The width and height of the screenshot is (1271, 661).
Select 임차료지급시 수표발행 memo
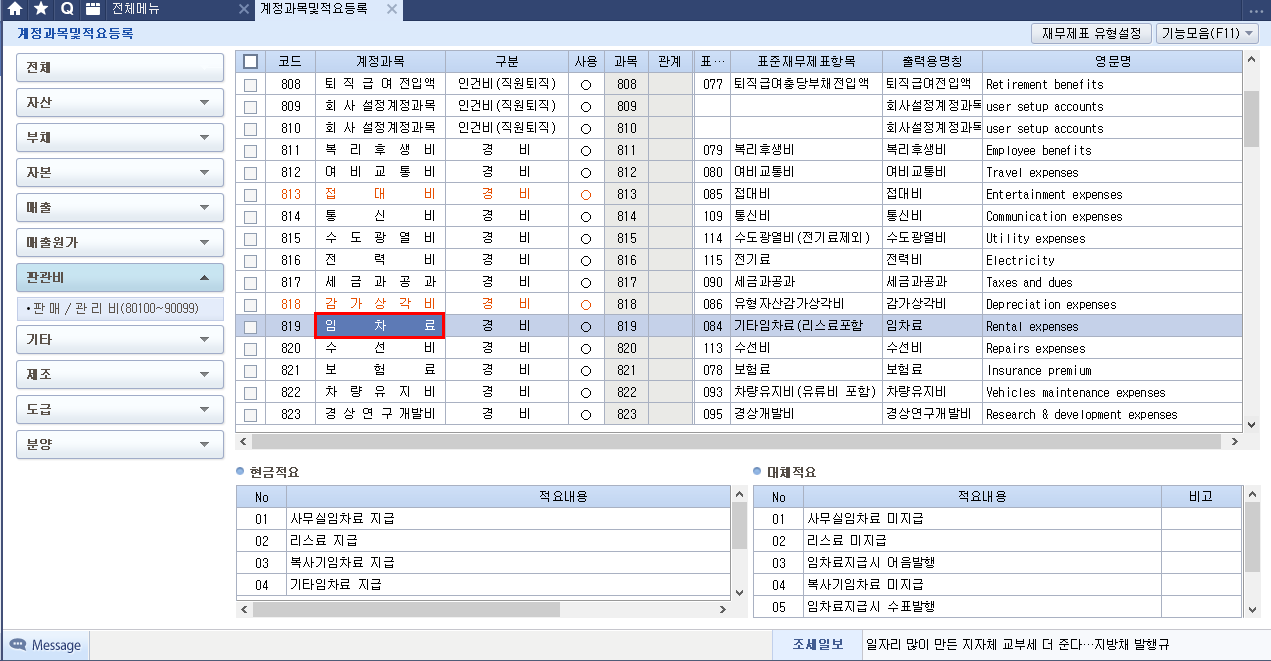(982, 606)
